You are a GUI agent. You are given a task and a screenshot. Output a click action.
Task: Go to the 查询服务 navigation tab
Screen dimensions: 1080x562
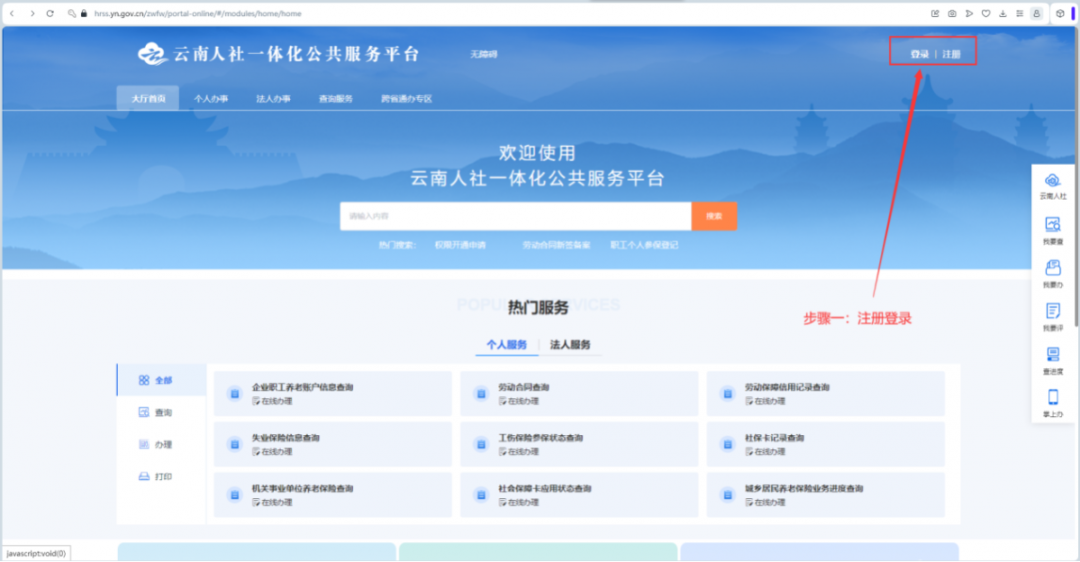coord(335,99)
